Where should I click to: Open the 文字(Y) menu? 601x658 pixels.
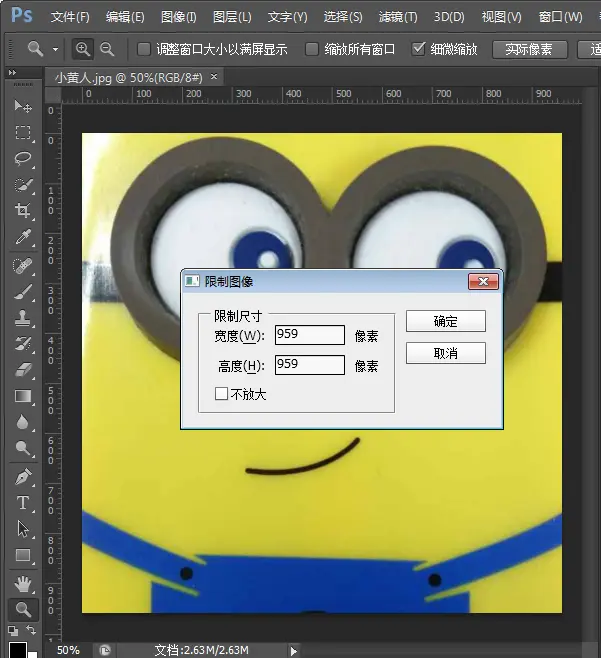(287, 17)
